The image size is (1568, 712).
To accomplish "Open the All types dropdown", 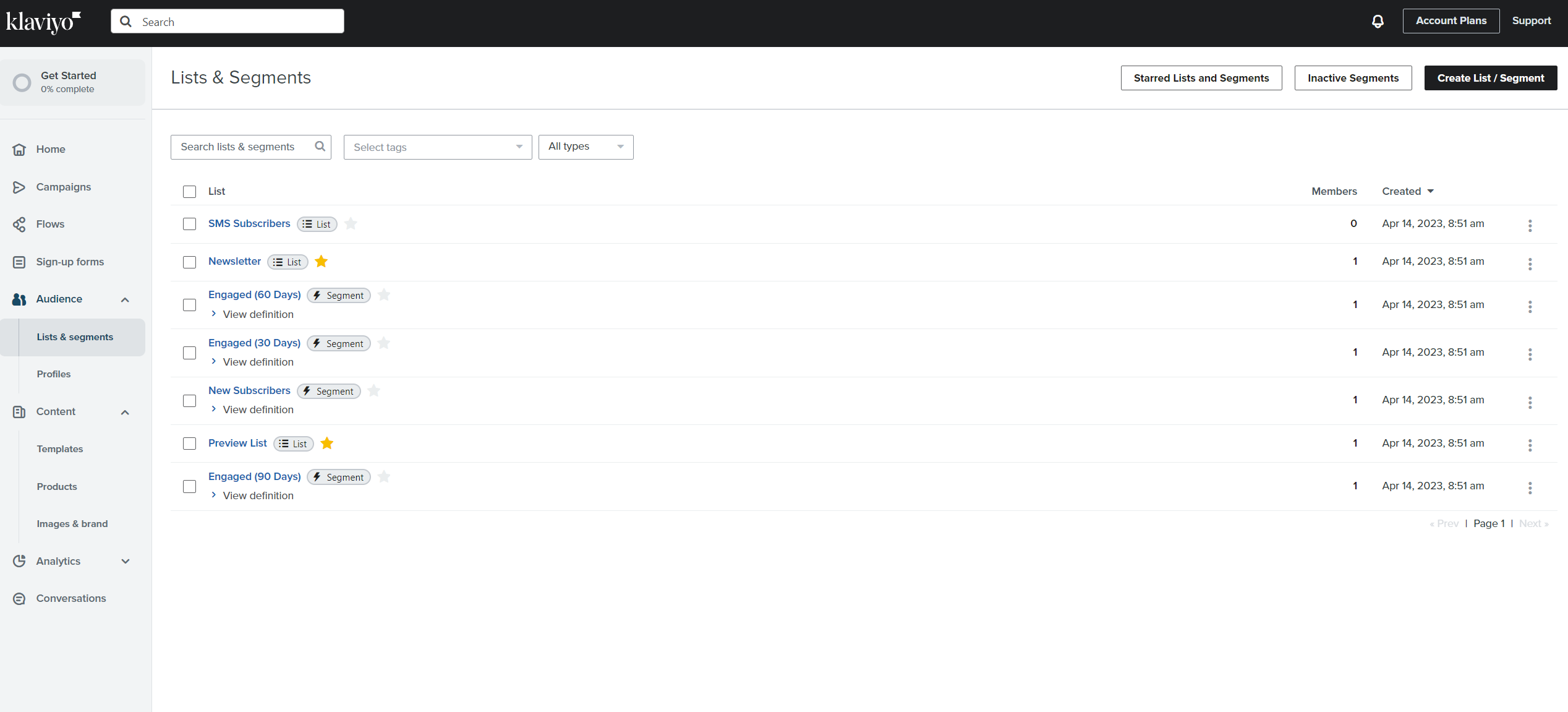I will pos(585,147).
